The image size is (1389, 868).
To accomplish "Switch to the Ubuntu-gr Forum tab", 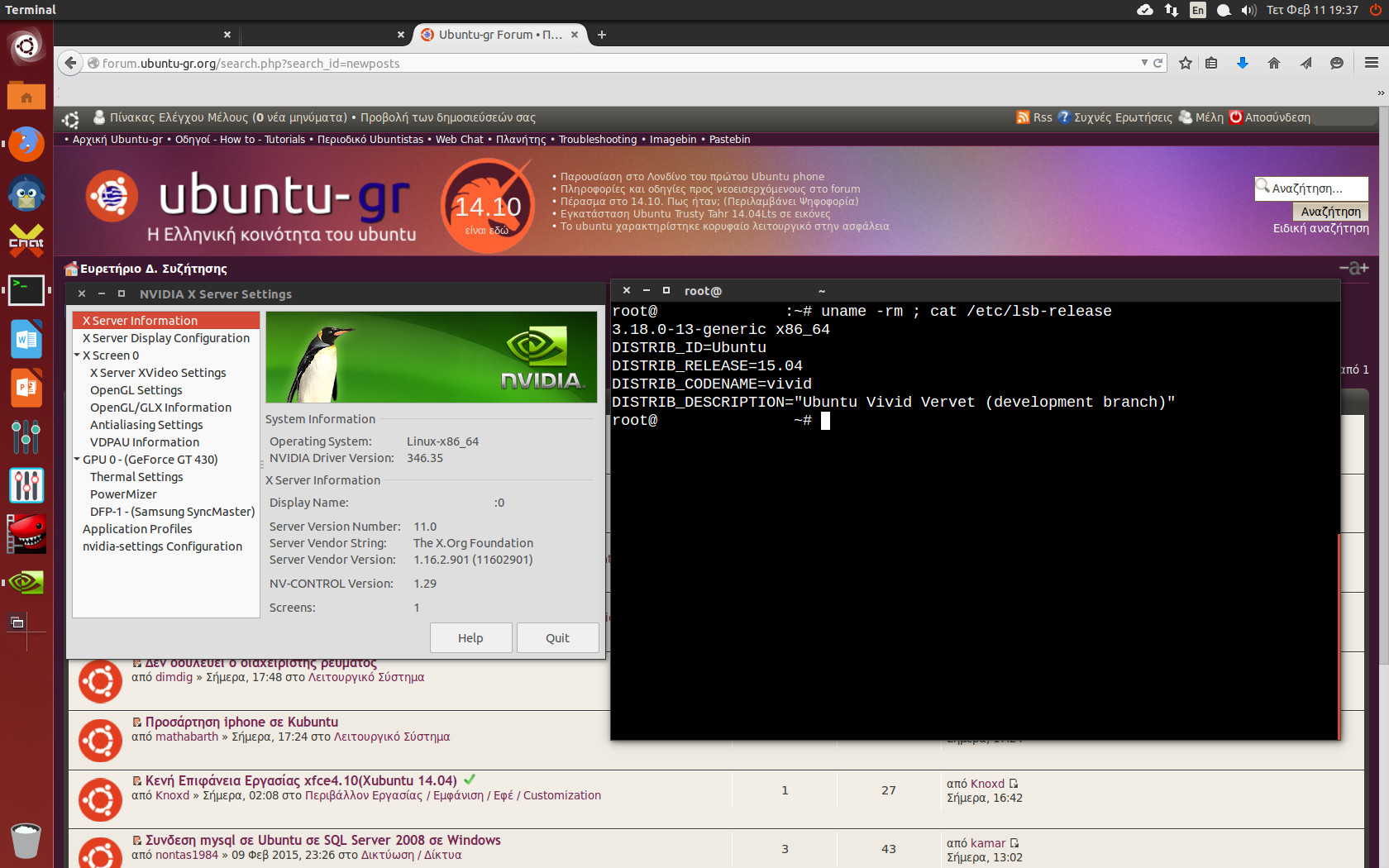I will coord(499,35).
